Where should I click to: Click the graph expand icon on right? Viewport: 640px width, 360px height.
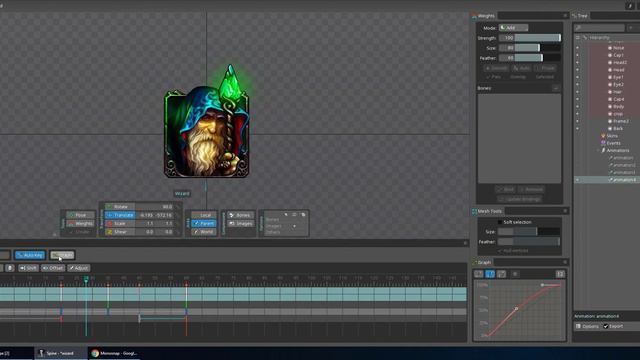pos(560,274)
